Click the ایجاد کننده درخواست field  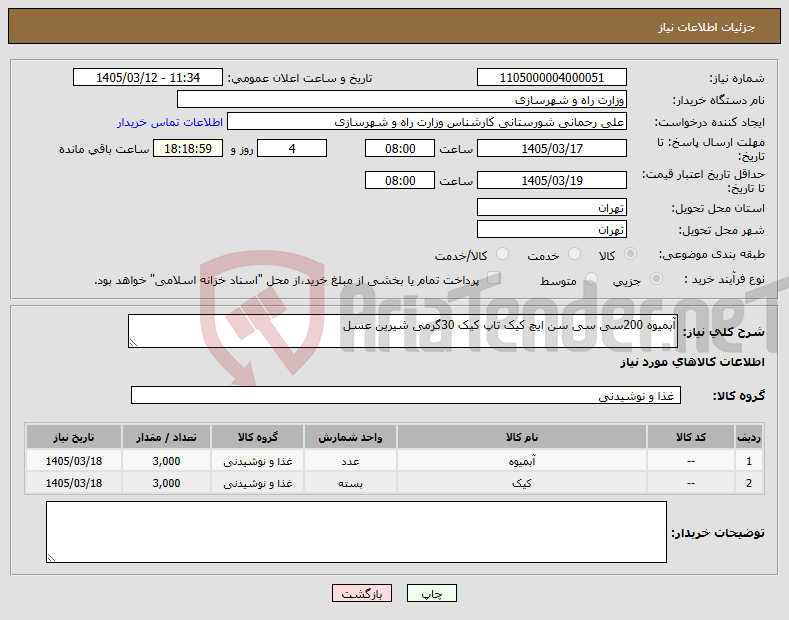click(427, 122)
